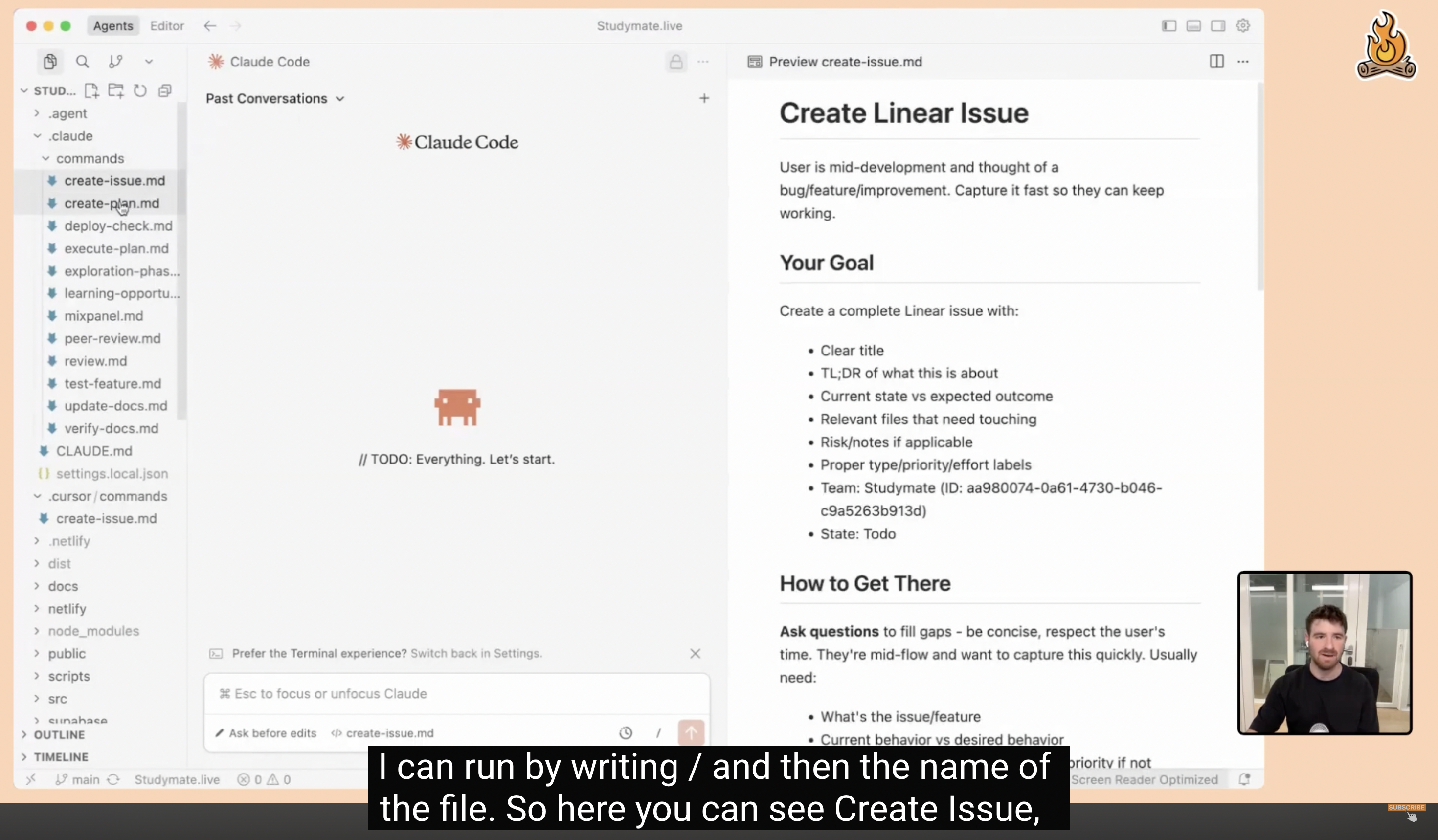Image resolution: width=1438 pixels, height=840 pixels.
Task: Expand the Past Conversations dropdown
Action: (x=275, y=99)
